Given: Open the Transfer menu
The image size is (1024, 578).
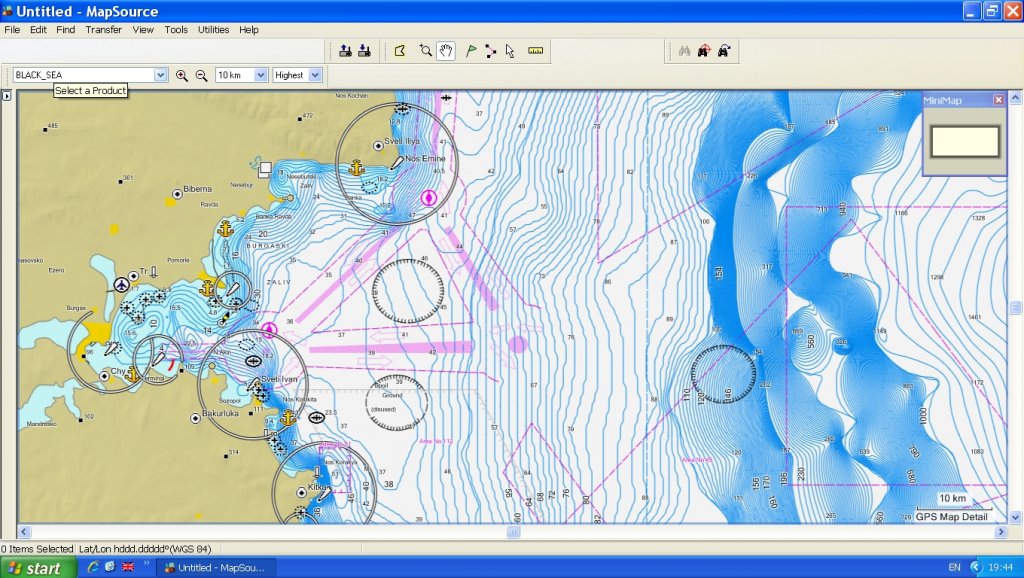Looking at the screenshot, I should pyautogui.click(x=103, y=30).
